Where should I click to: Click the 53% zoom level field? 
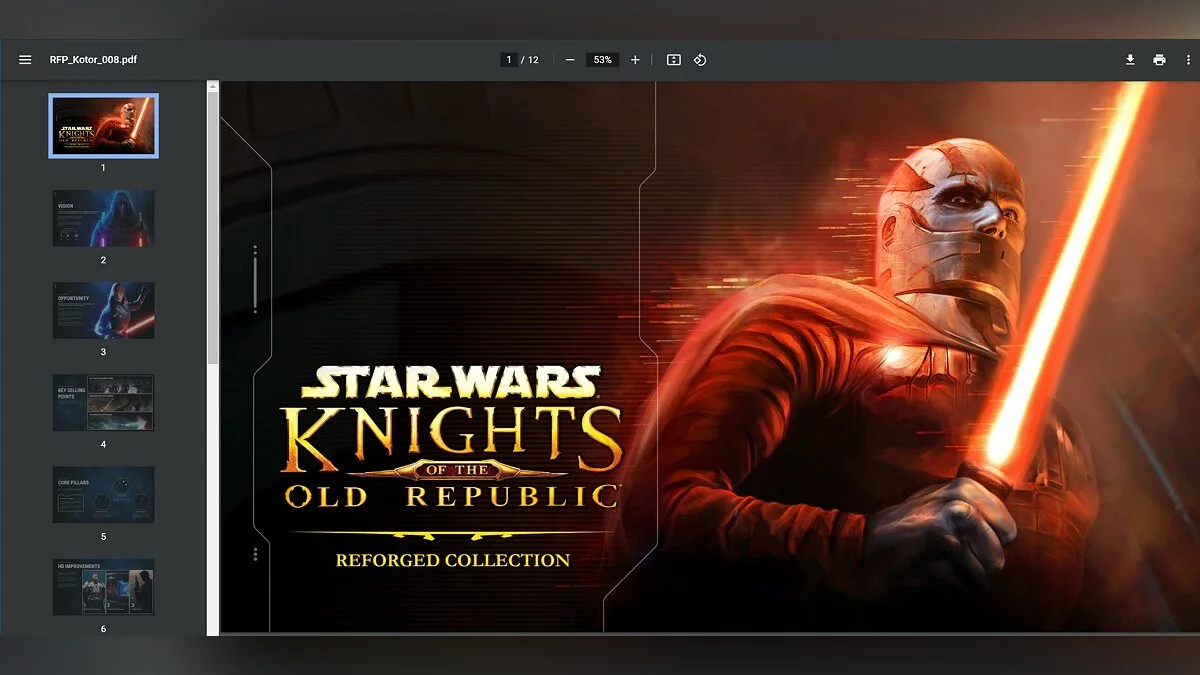602,60
